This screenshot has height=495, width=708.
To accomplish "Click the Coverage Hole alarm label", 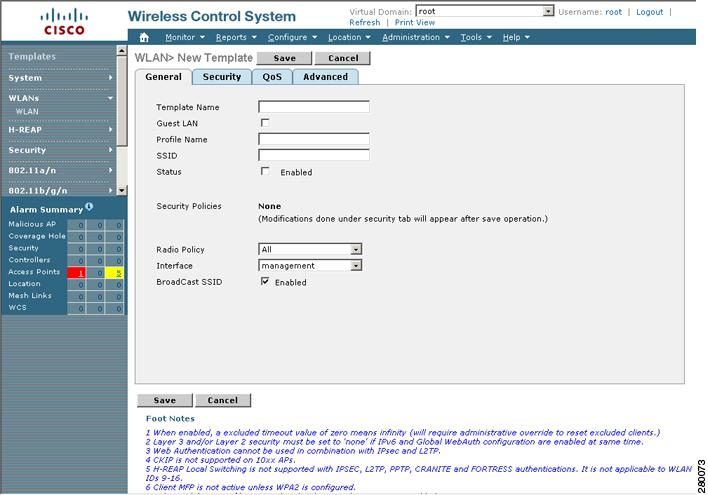I will tap(37, 236).
